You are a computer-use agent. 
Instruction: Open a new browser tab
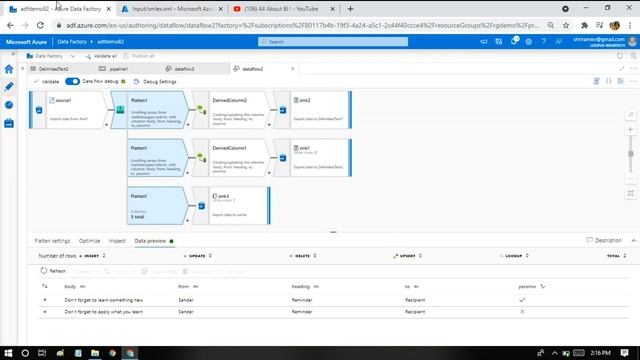point(350,9)
